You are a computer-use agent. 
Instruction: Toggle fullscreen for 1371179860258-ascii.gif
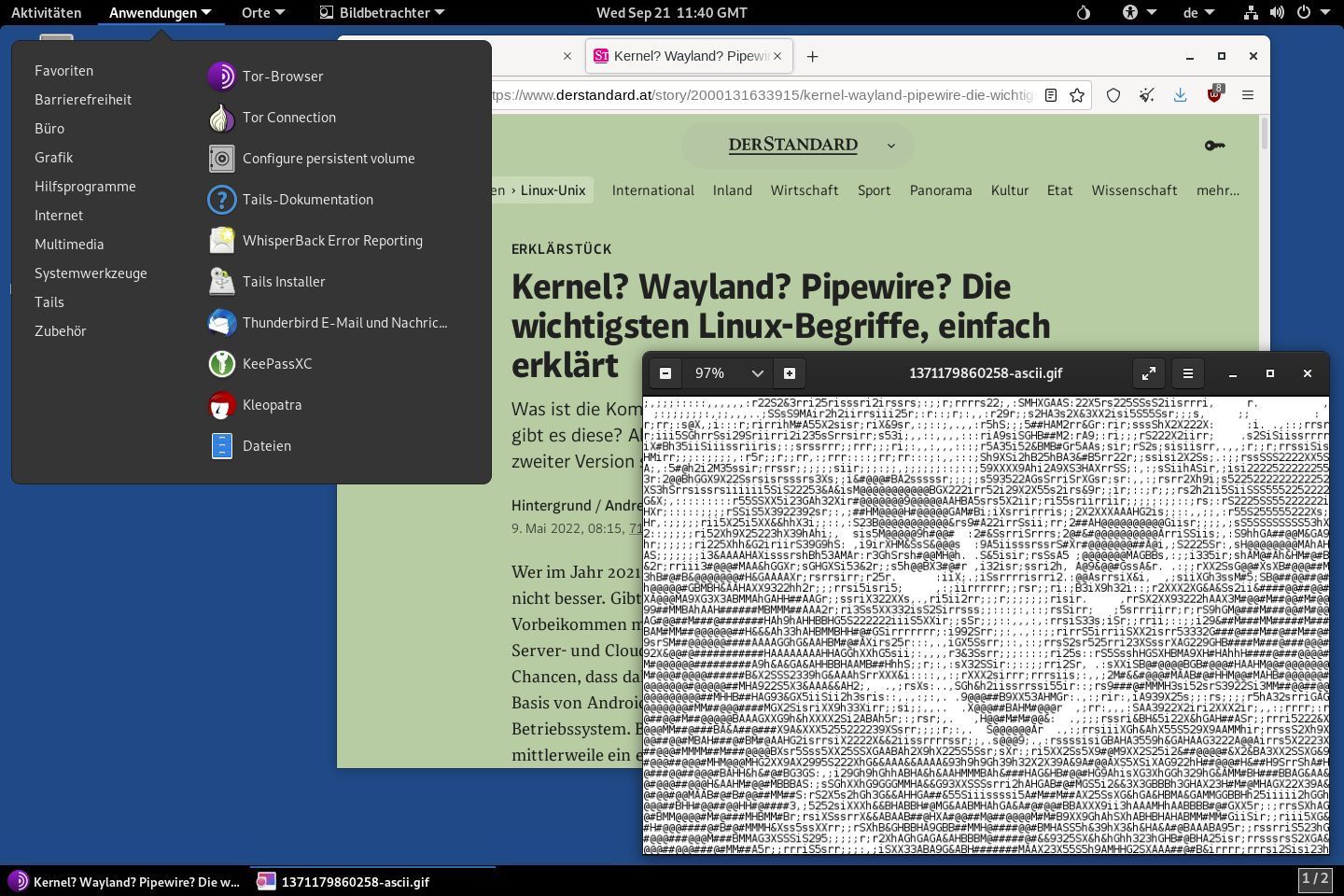[x=1148, y=372]
